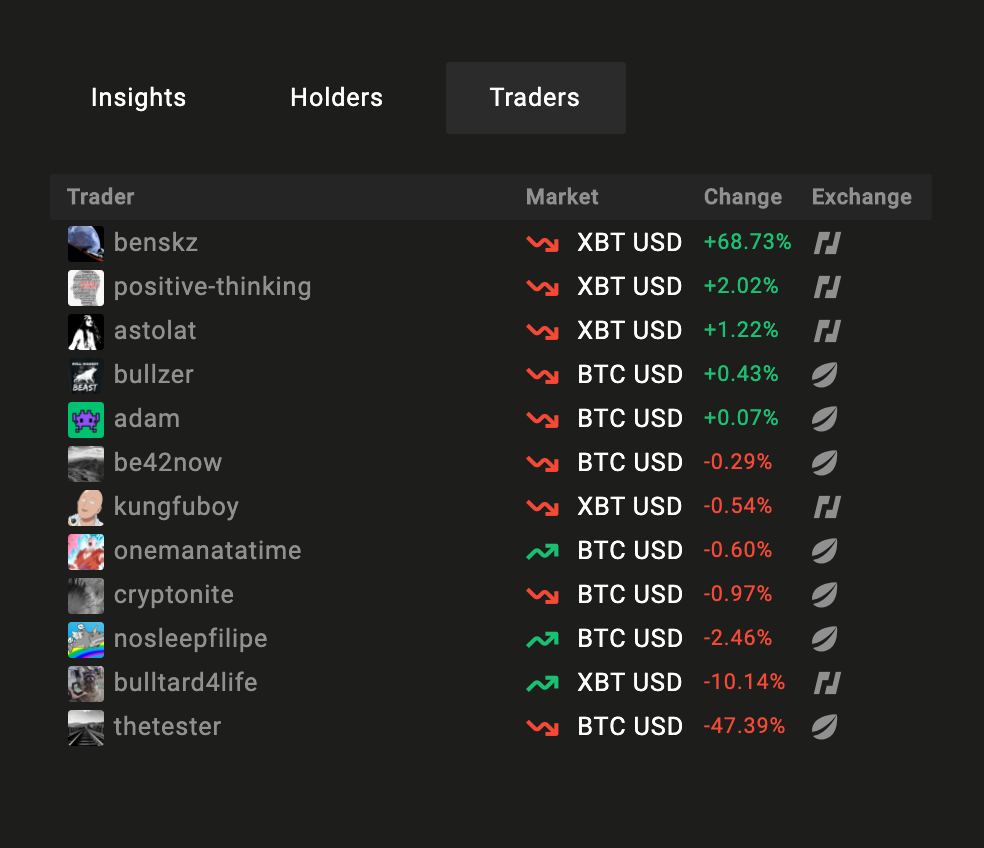Select the Traders tab
This screenshot has height=848, width=984.
(535, 98)
